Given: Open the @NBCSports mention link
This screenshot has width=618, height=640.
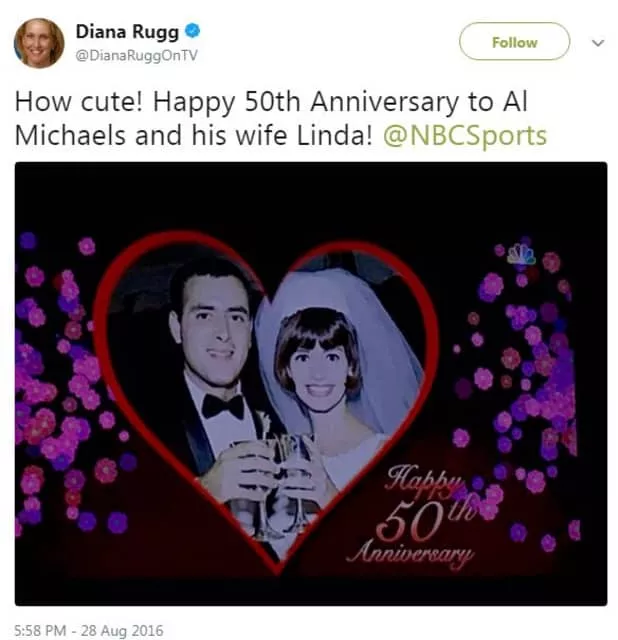Looking at the screenshot, I should coord(465,136).
